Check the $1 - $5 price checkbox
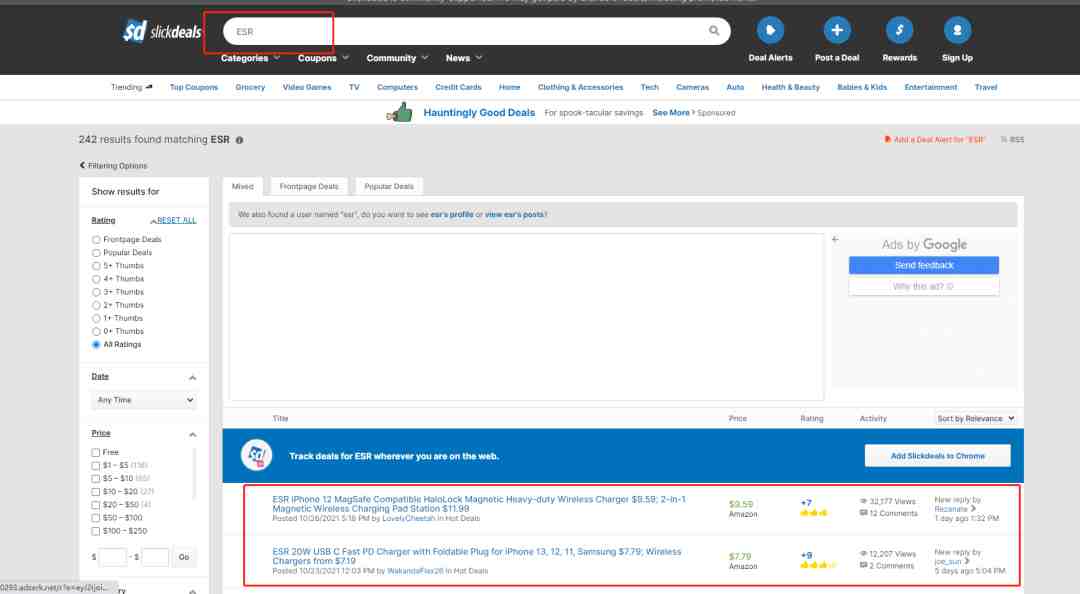 click(x=96, y=466)
